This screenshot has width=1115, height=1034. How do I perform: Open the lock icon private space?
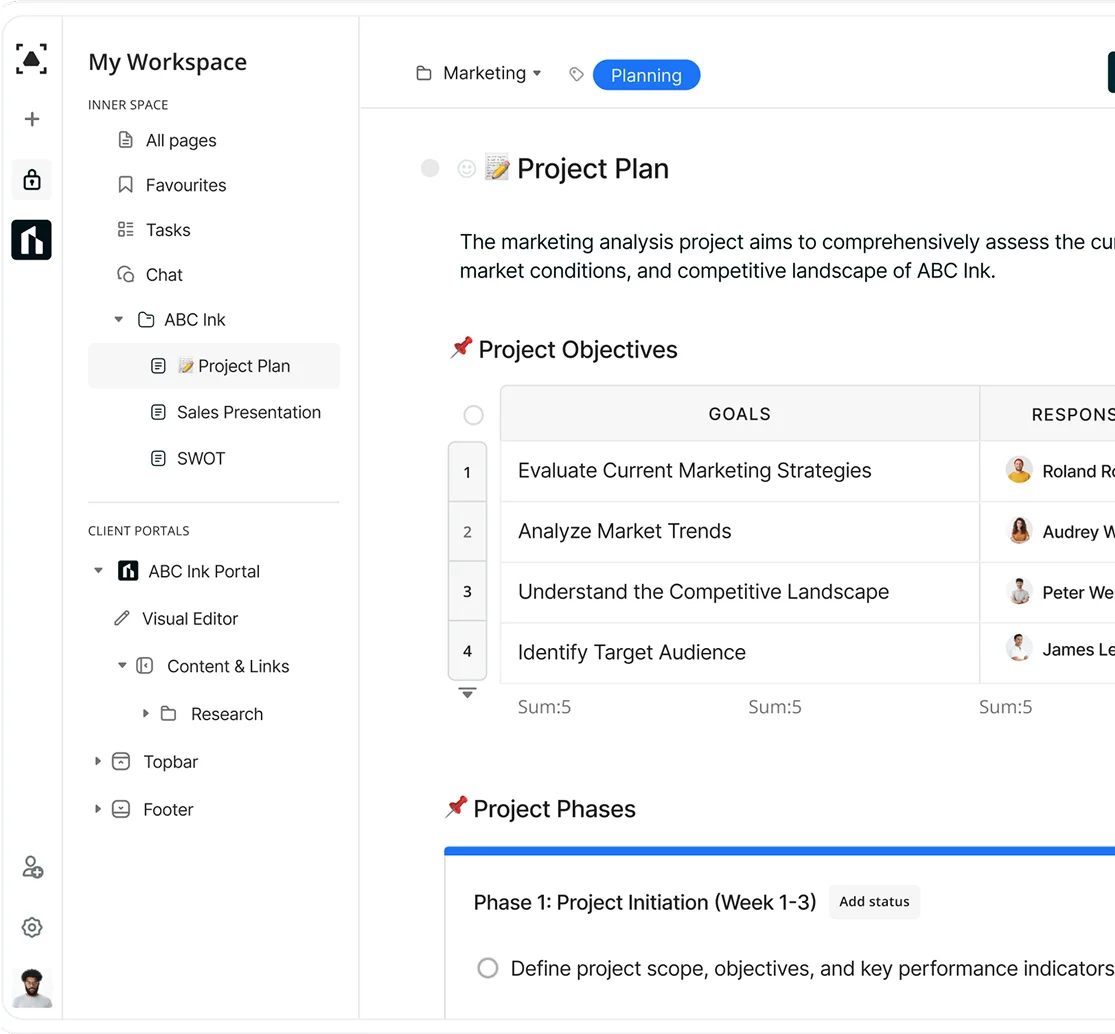tap(32, 180)
